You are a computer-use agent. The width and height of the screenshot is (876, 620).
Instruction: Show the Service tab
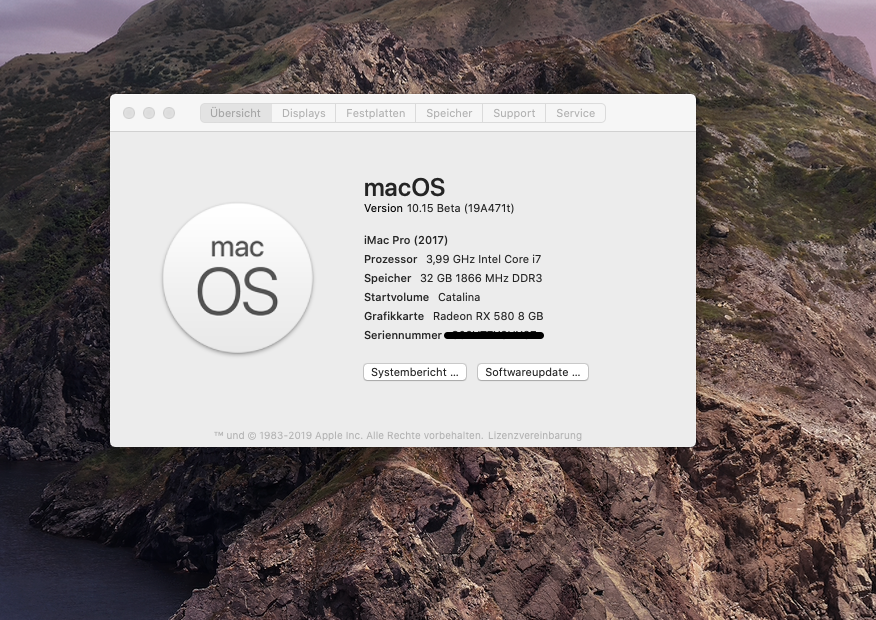[x=575, y=113]
